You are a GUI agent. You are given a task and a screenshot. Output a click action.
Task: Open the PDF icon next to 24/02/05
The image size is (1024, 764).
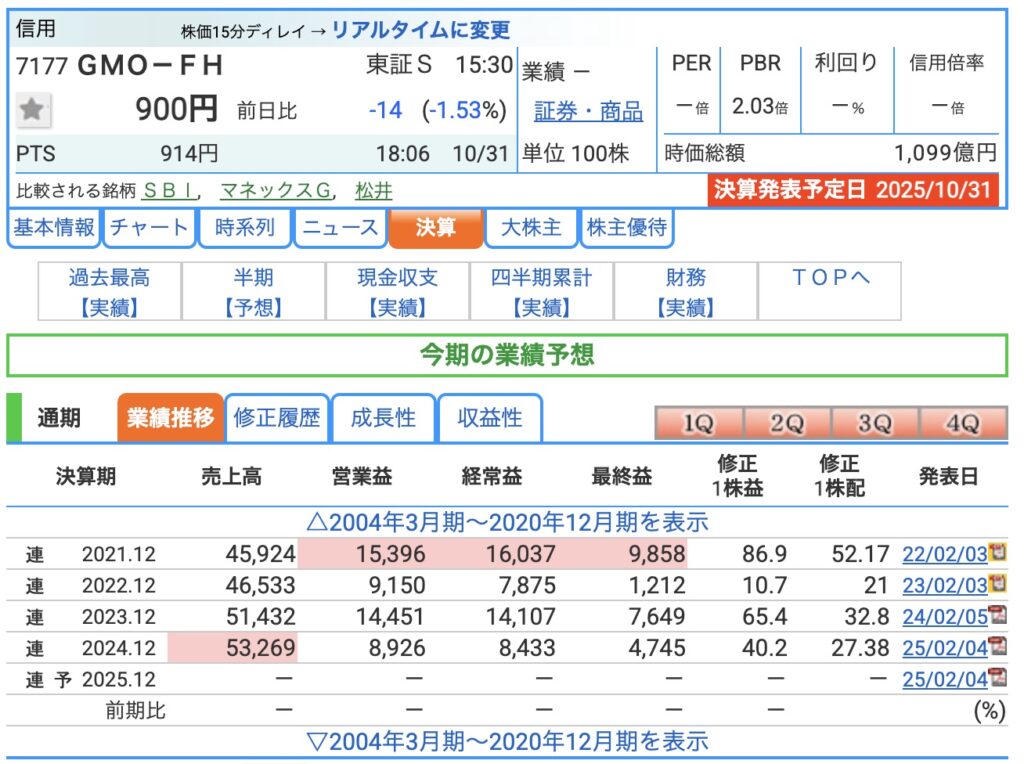[x=996, y=616]
